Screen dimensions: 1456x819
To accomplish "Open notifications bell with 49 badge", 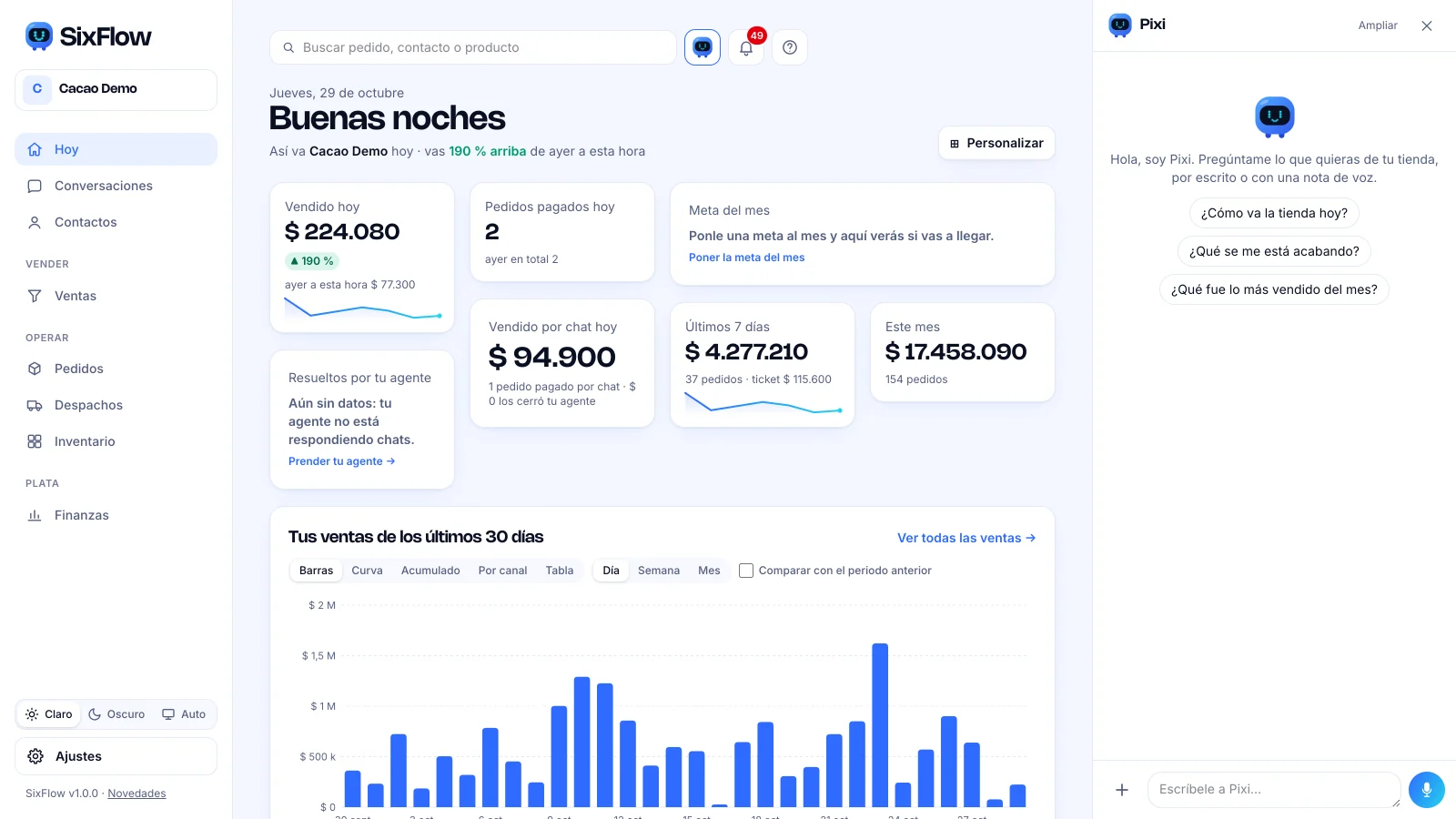I will pos(746,47).
